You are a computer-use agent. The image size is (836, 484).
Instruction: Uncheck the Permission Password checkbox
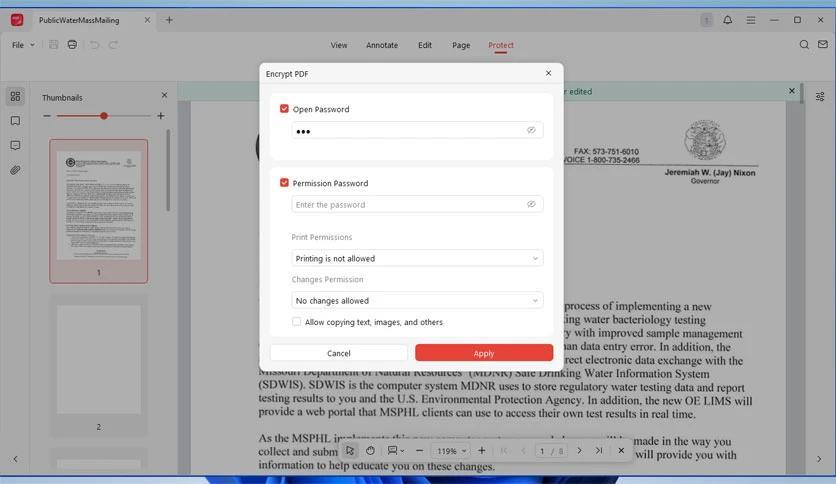click(284, 183)
